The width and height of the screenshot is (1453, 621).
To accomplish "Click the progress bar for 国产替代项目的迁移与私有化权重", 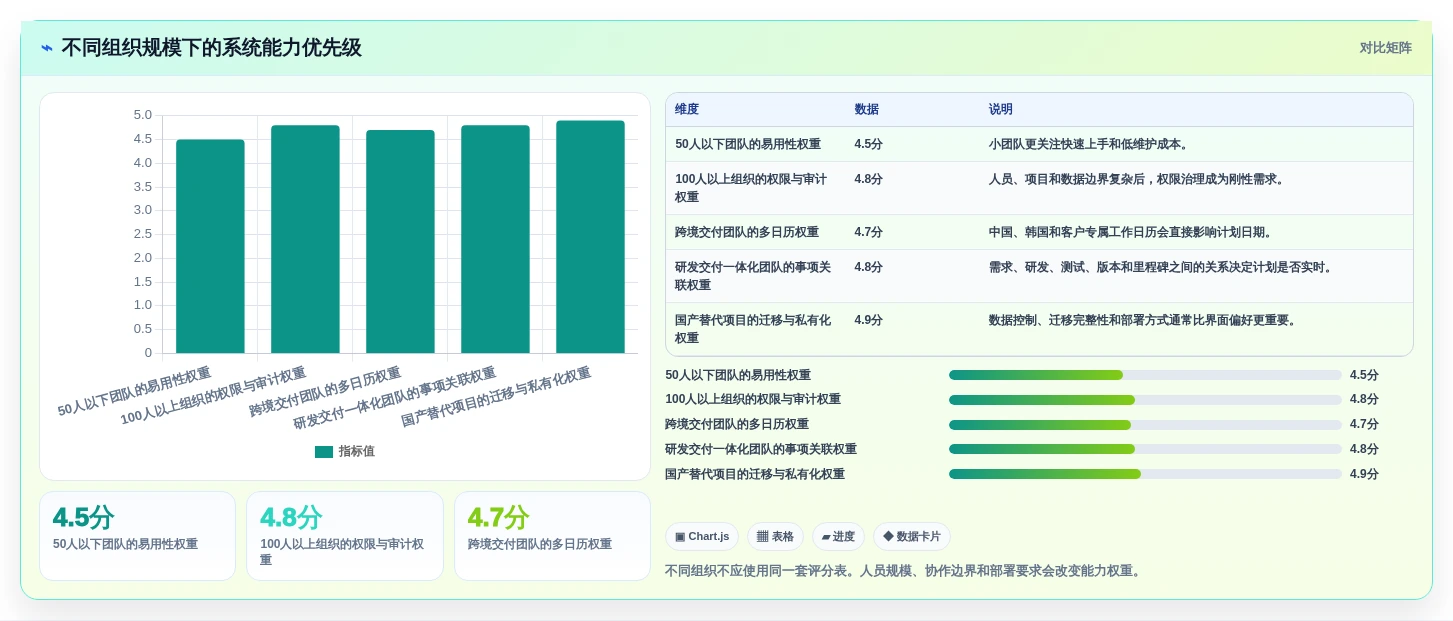I will click(x=1145, y=474).
